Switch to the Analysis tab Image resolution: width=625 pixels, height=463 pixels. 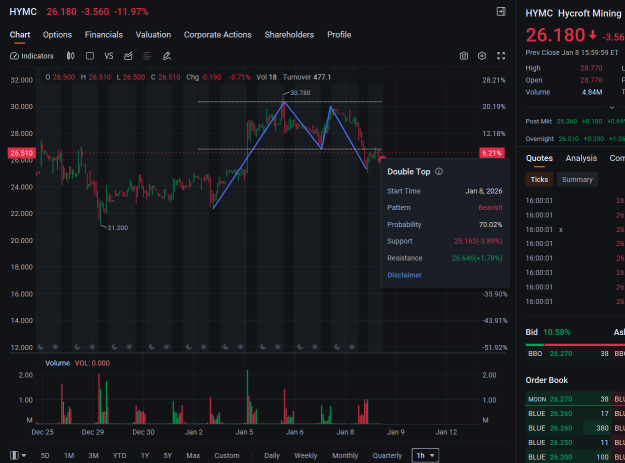tap(581, 158)
